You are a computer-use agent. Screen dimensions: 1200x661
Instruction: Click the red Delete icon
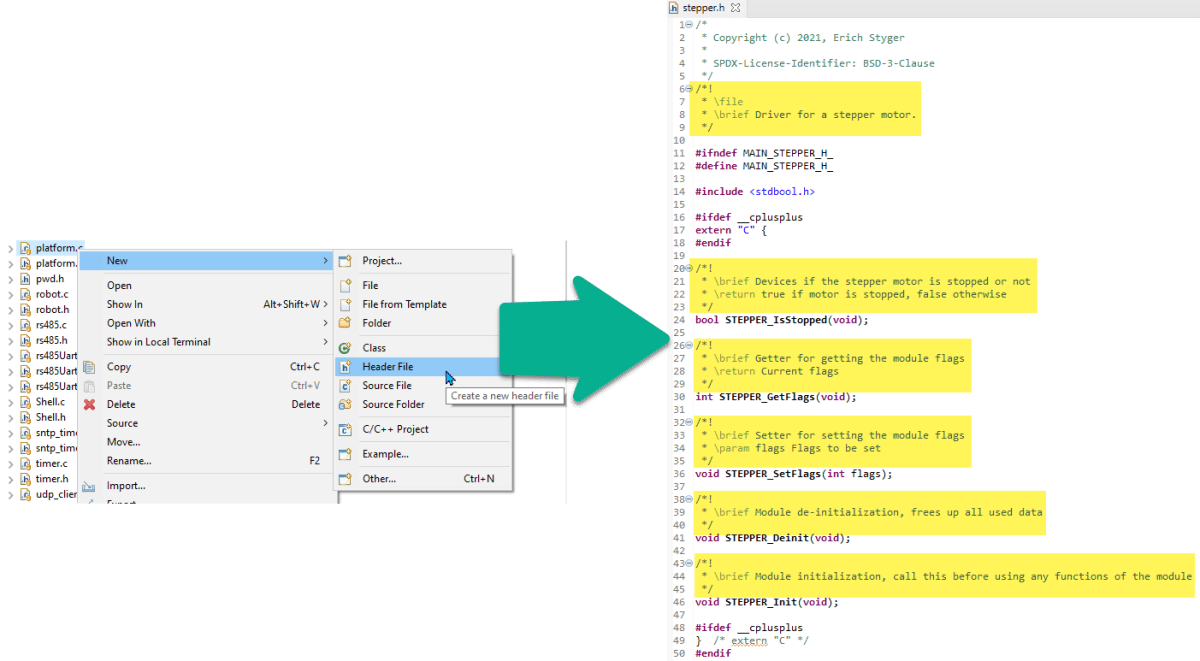click(x=89, y=403)
